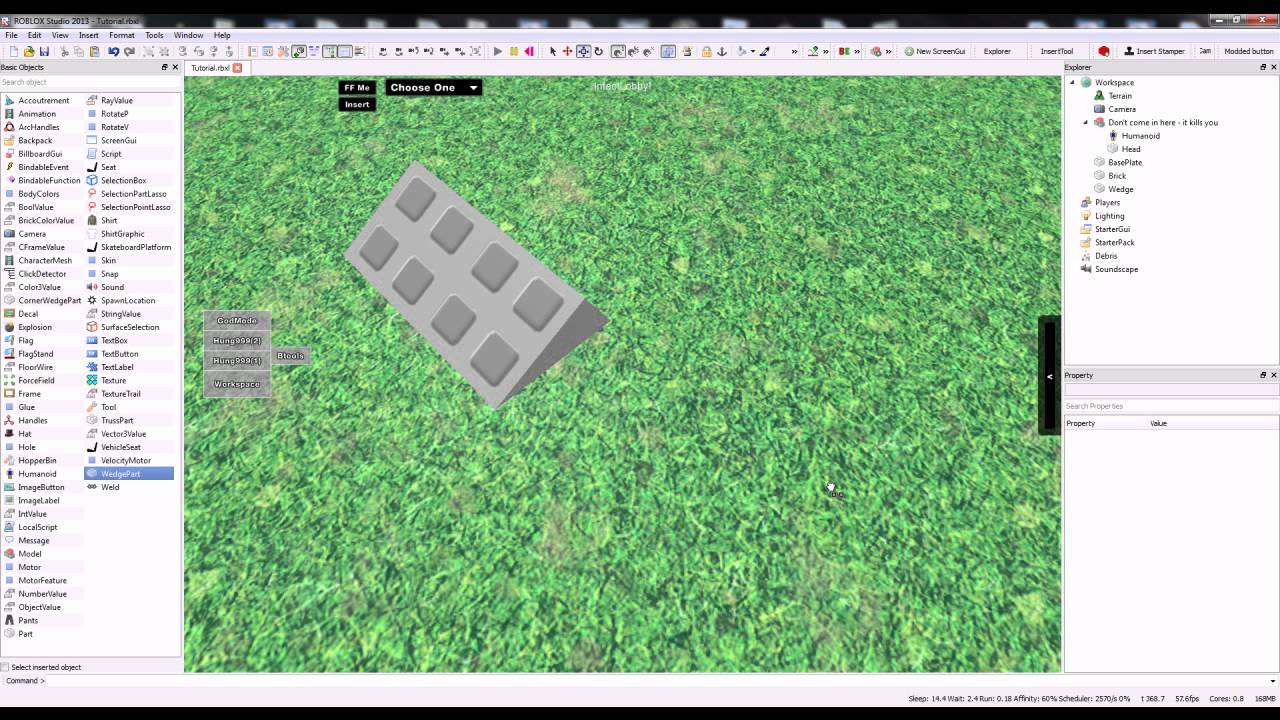Image resolution: width=1280 pixels, height=720 pixels.
Task: Collapse the 'Don't come in here' model node
Action: coord(1086,122)
